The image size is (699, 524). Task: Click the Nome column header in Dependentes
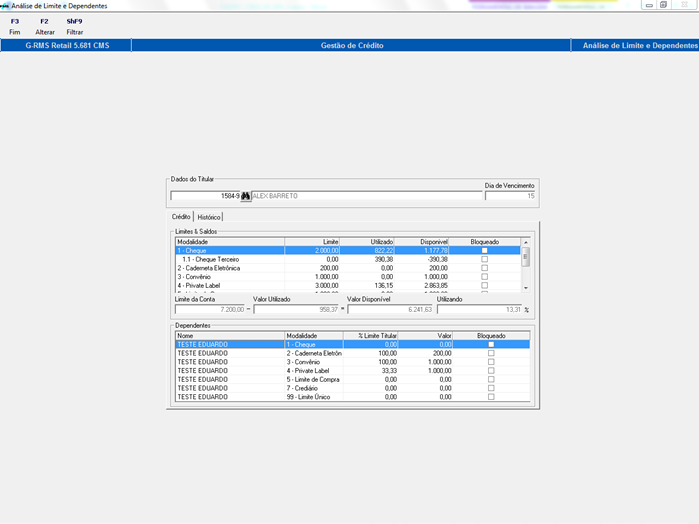click(x=230, y=335)
